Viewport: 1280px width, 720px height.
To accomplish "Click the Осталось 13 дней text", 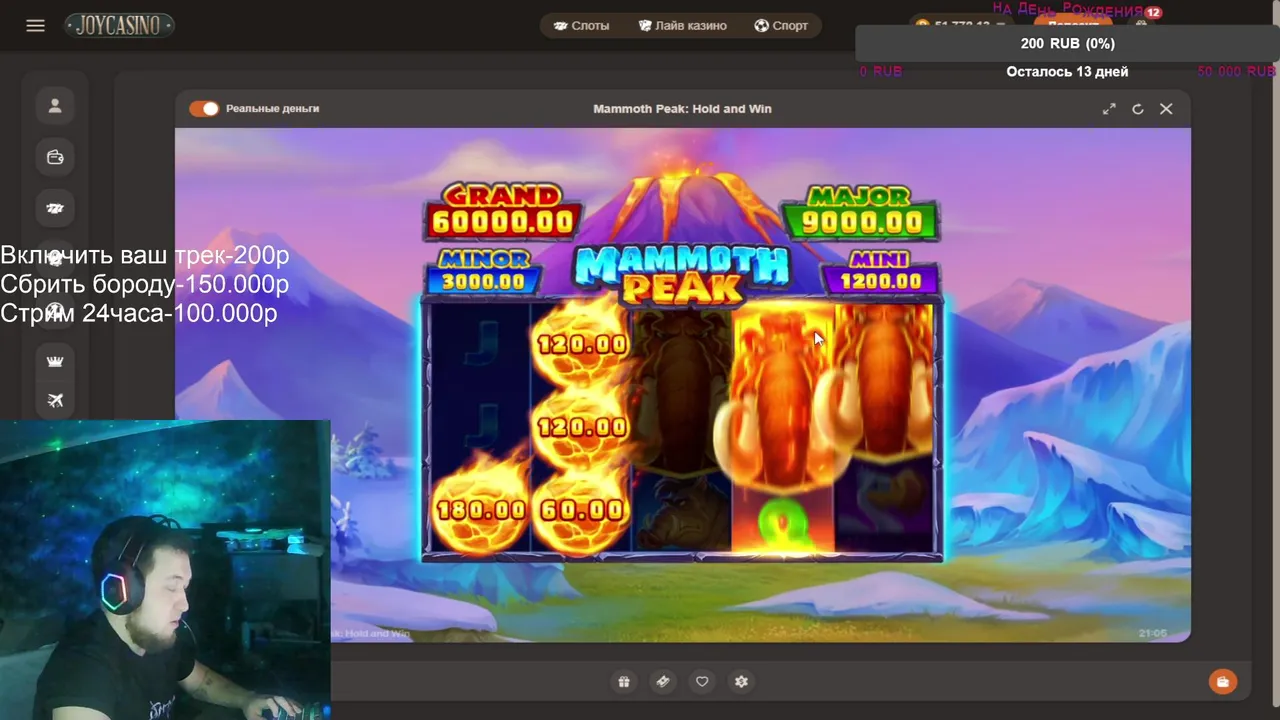I will (1067, 72).
